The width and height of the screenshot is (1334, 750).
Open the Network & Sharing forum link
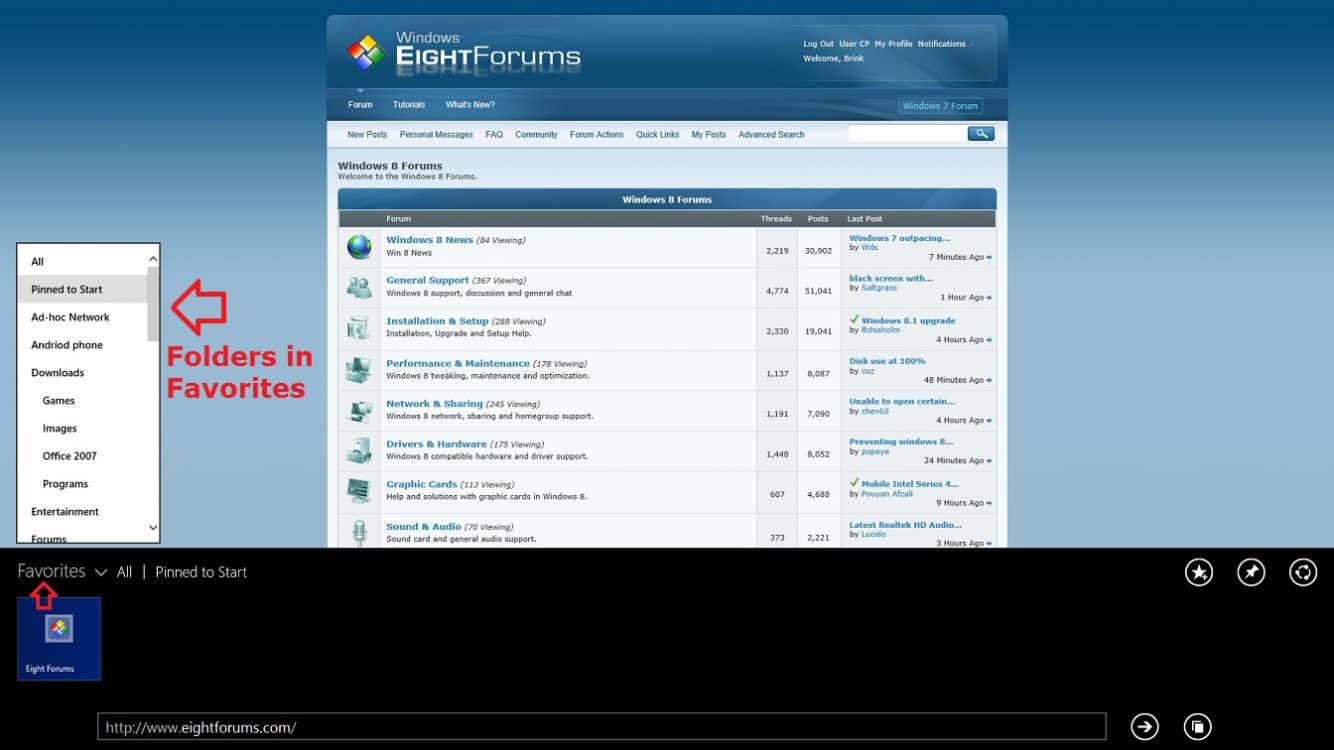point(434,404)
